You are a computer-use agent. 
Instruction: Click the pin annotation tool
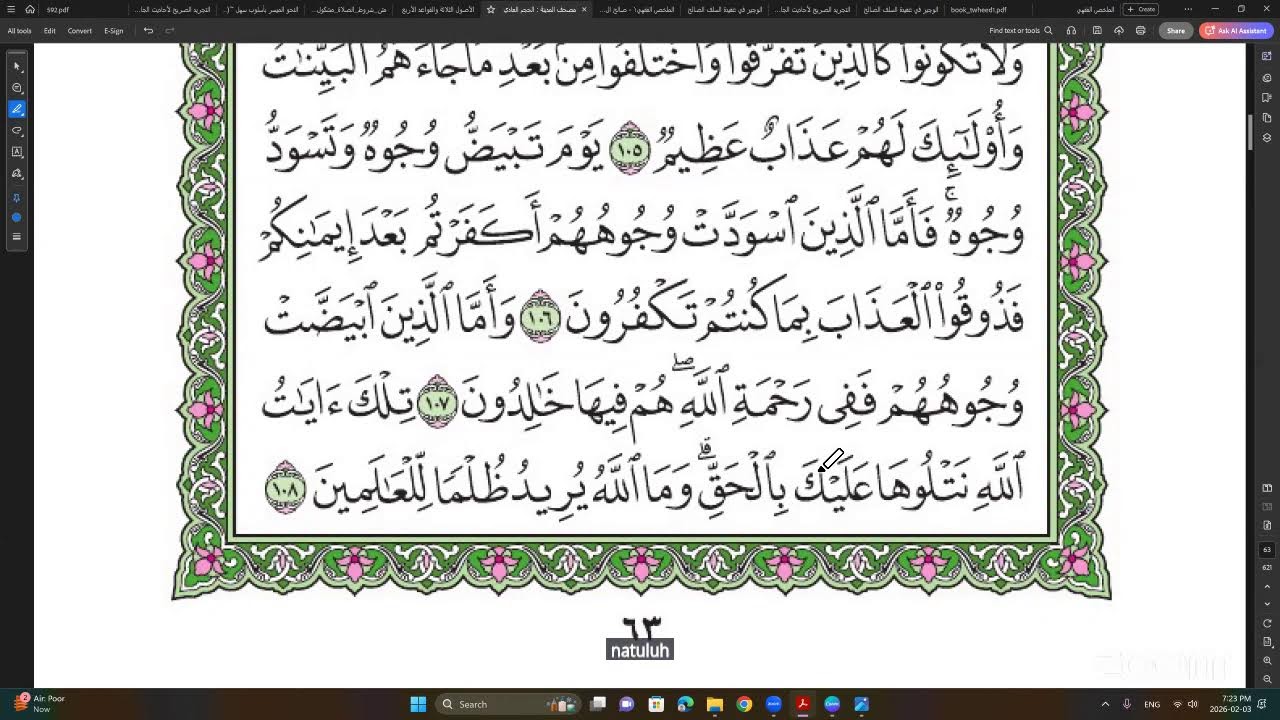point(17,198)
